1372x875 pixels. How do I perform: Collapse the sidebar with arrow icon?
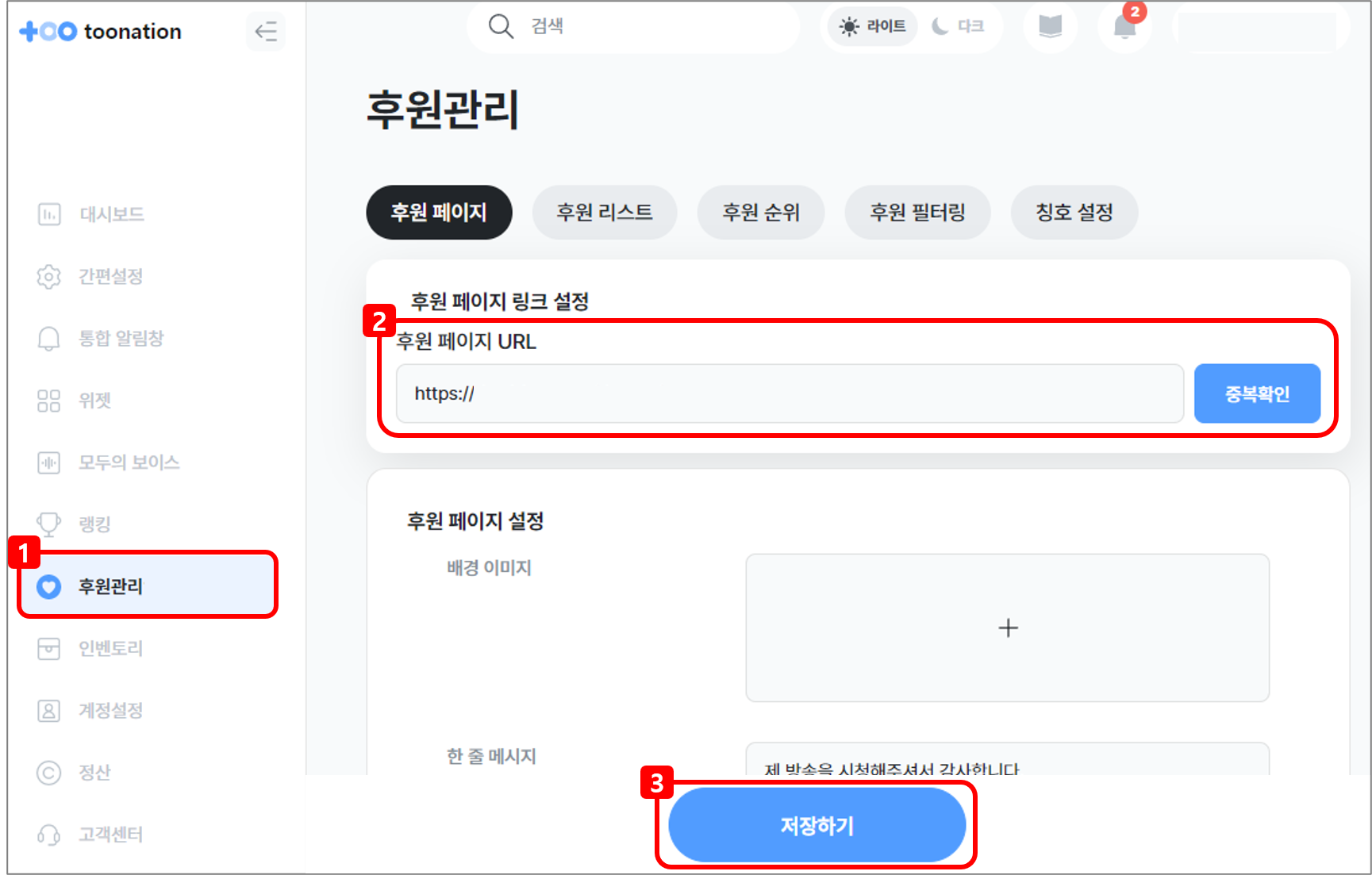266,32
